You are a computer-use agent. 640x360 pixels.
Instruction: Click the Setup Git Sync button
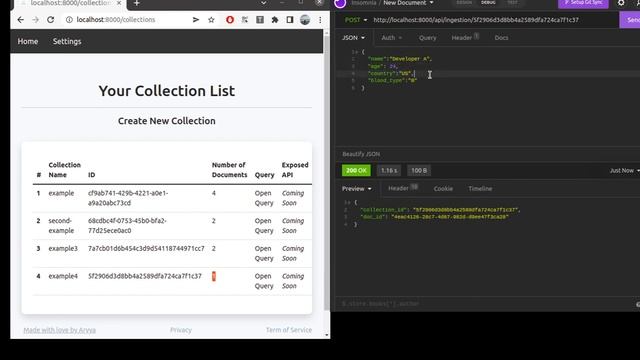583,3
